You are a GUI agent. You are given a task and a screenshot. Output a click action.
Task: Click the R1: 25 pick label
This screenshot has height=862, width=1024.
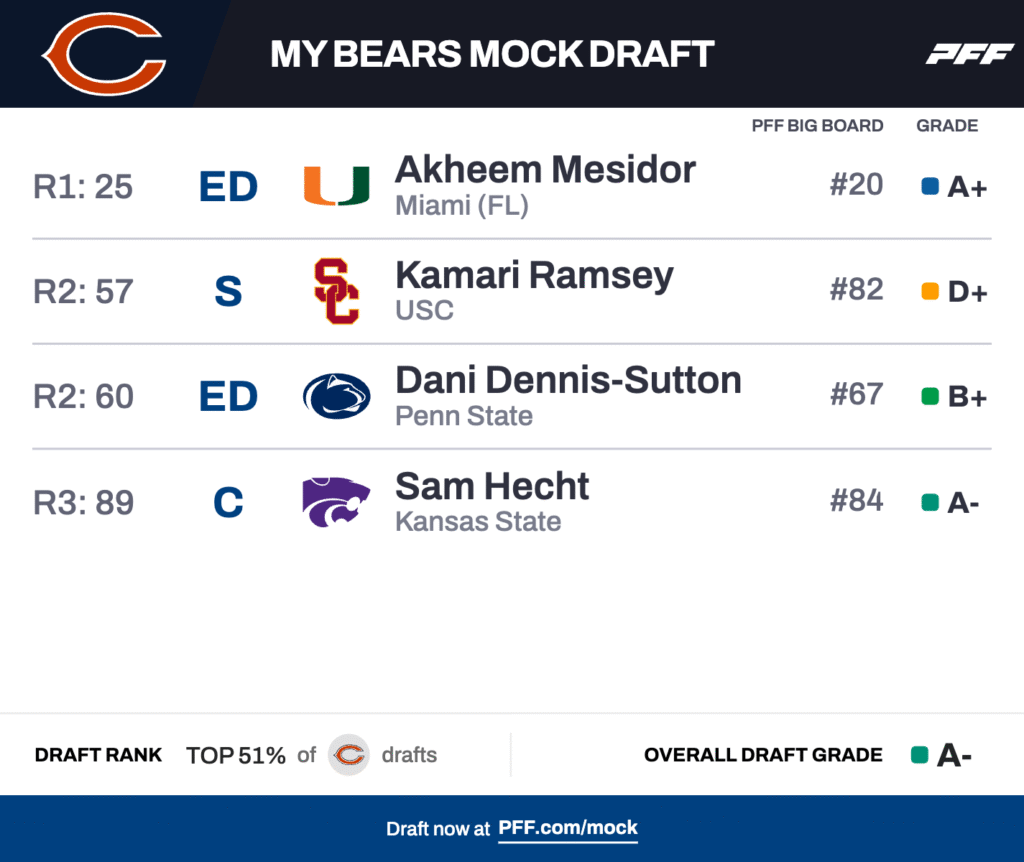[x=83, y=187]
